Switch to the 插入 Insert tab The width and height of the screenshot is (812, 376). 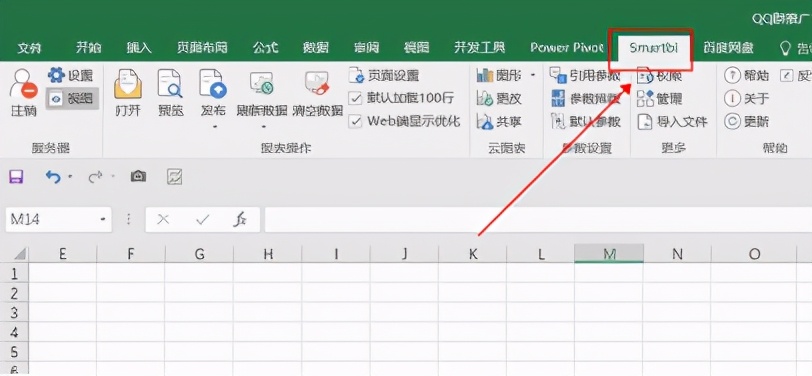tap(139, 48)
